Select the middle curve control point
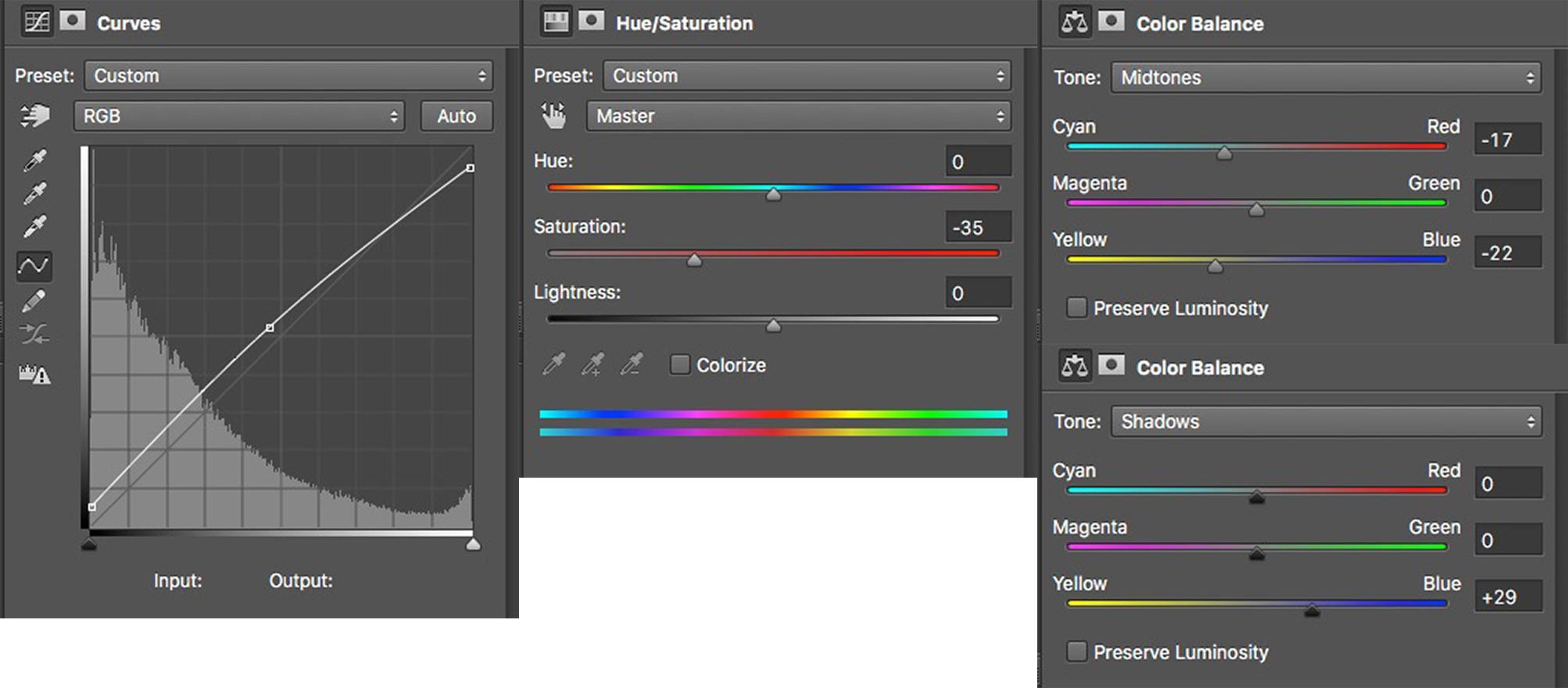 [x=270, y=328]
